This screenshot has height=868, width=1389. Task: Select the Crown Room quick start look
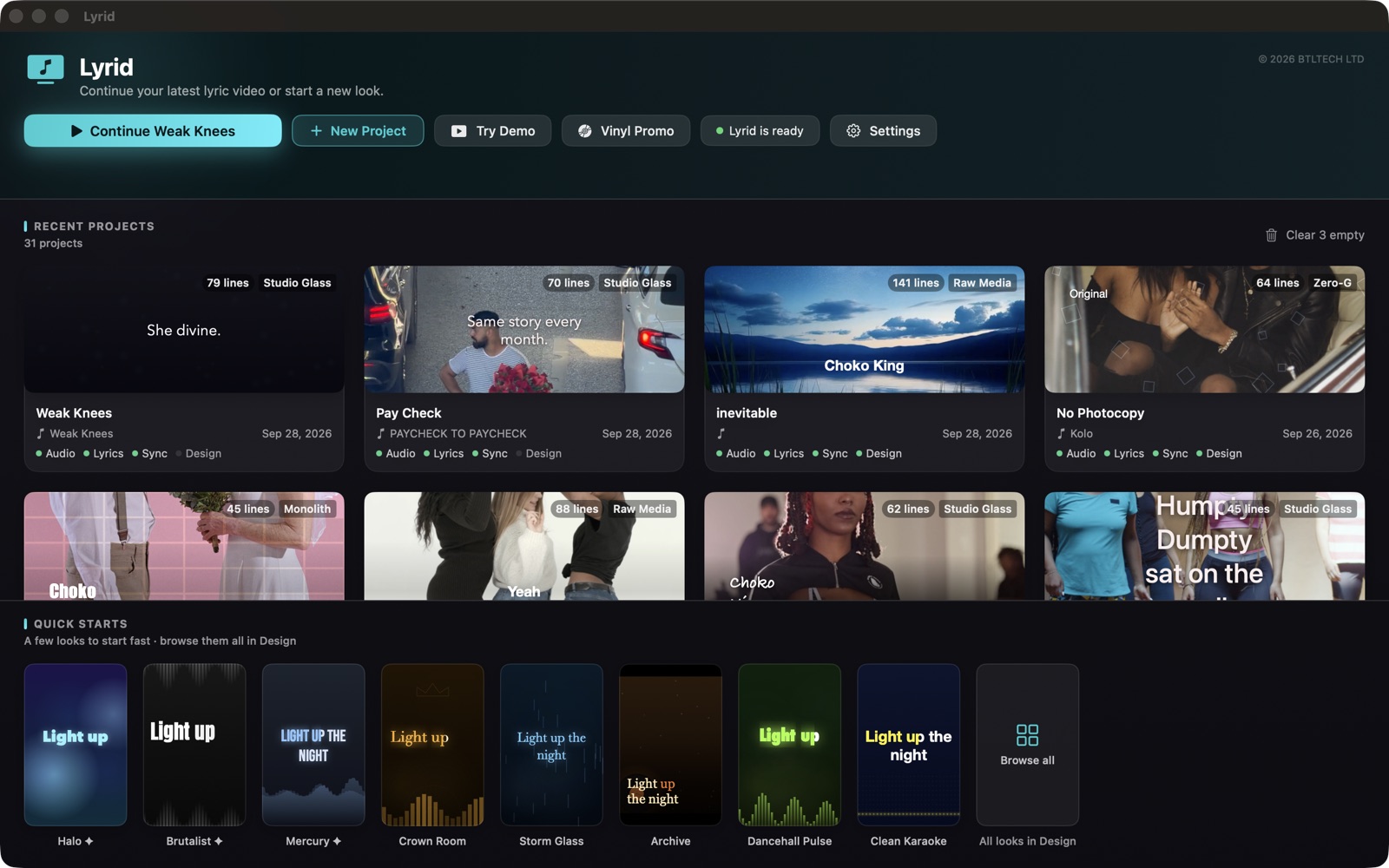[x=432, y=745]
